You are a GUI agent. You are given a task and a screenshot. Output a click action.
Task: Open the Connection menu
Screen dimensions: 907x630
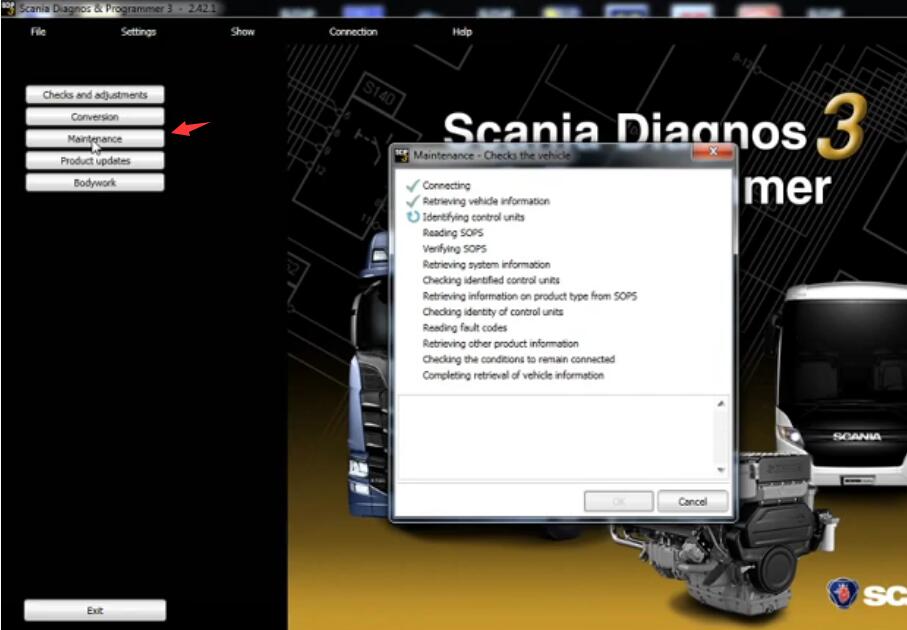click(353, 32)
